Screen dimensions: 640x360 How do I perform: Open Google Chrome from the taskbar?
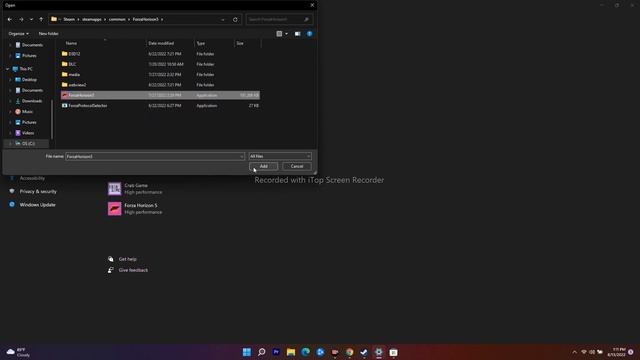coord(349,352)
